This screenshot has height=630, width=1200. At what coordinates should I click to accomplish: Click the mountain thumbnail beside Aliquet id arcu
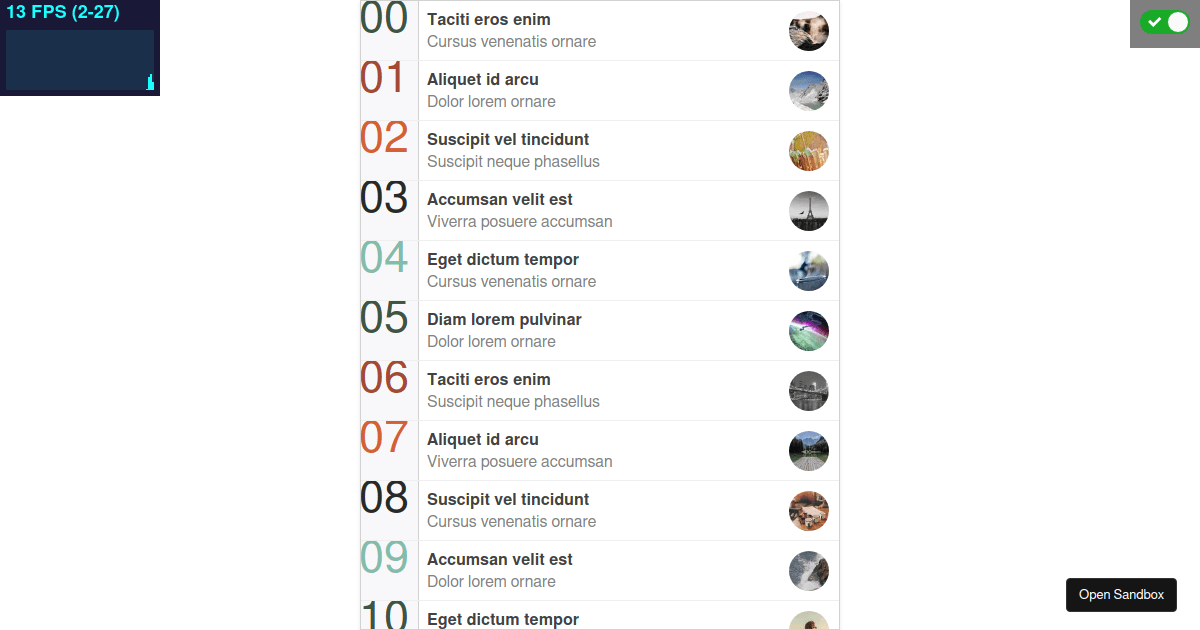coord(808,91)
